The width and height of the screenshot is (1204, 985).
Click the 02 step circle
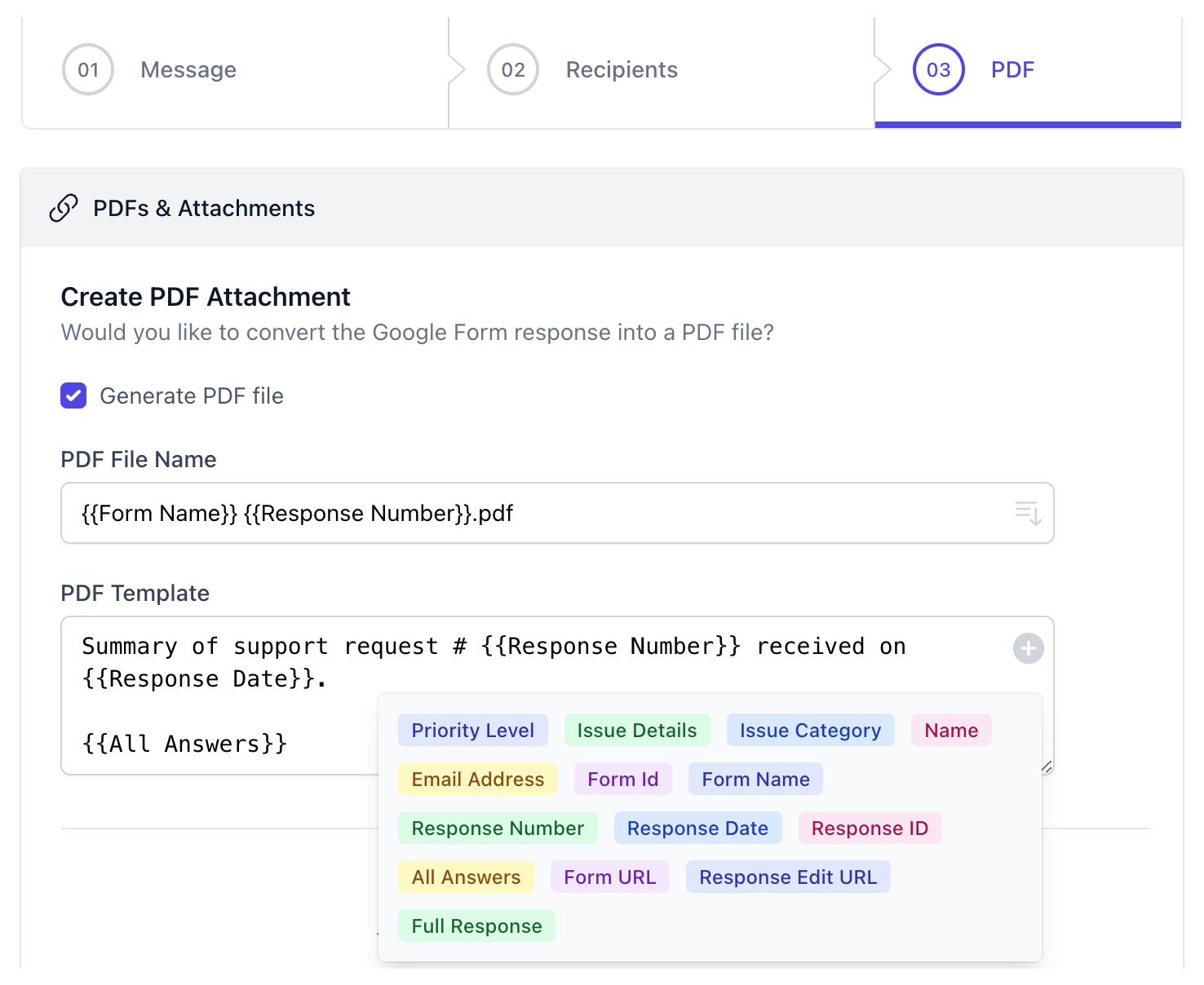pos(512,69)
